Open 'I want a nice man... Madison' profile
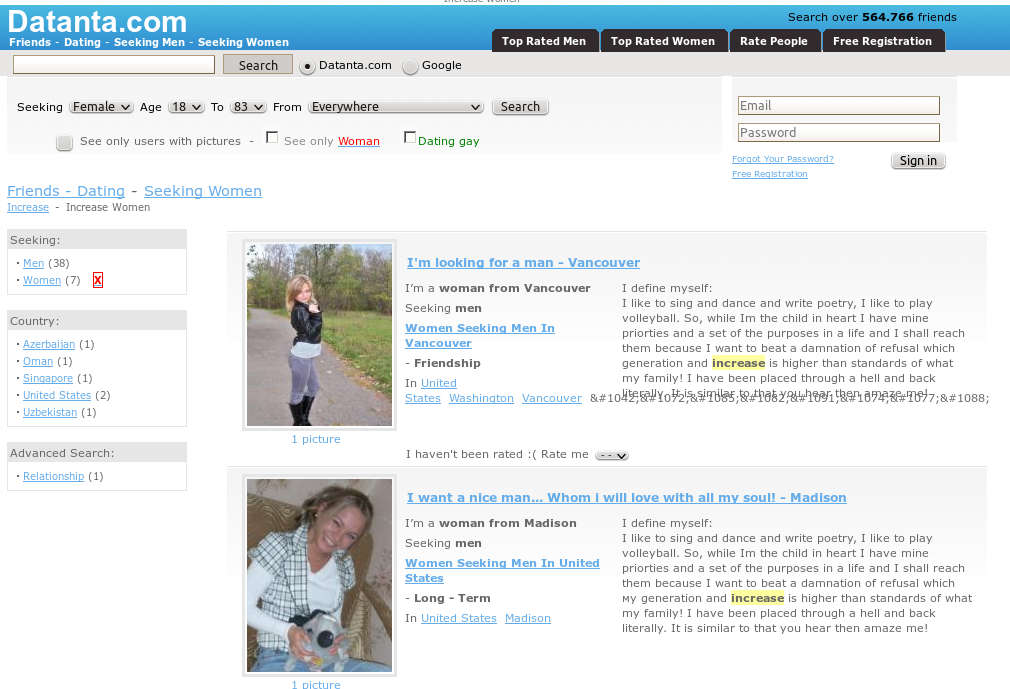Screen dimensions: 1010x689 coord(626,498)
